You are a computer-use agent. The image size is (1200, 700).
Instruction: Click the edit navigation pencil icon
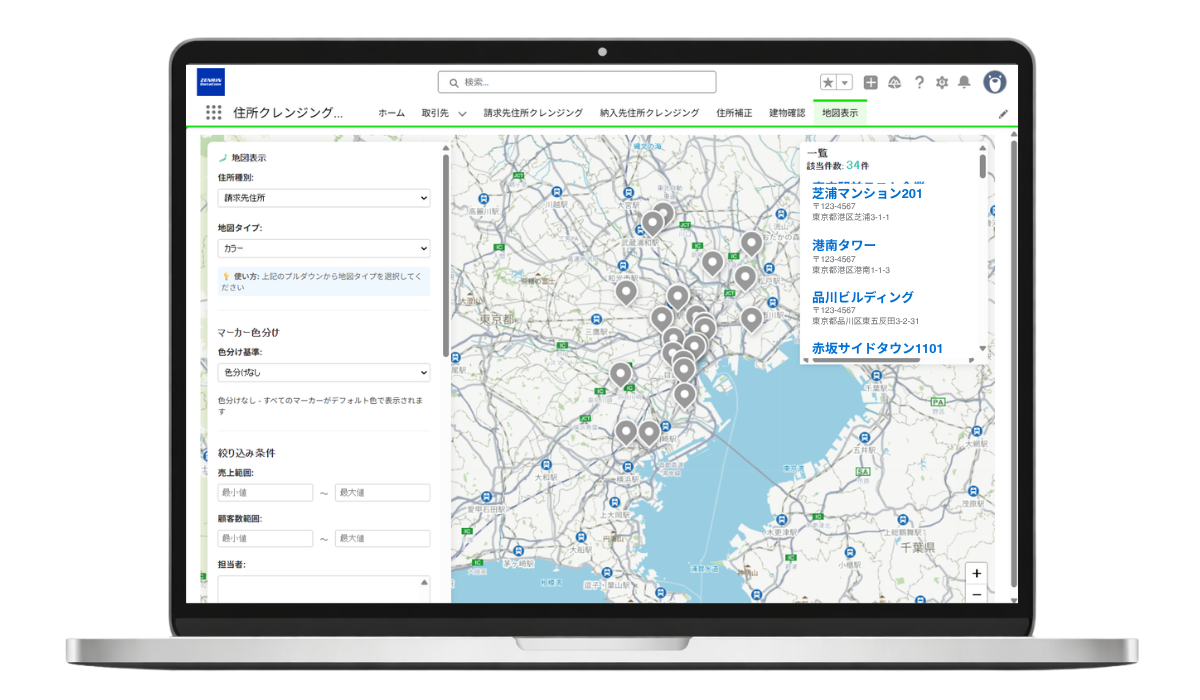(1003, 114)
